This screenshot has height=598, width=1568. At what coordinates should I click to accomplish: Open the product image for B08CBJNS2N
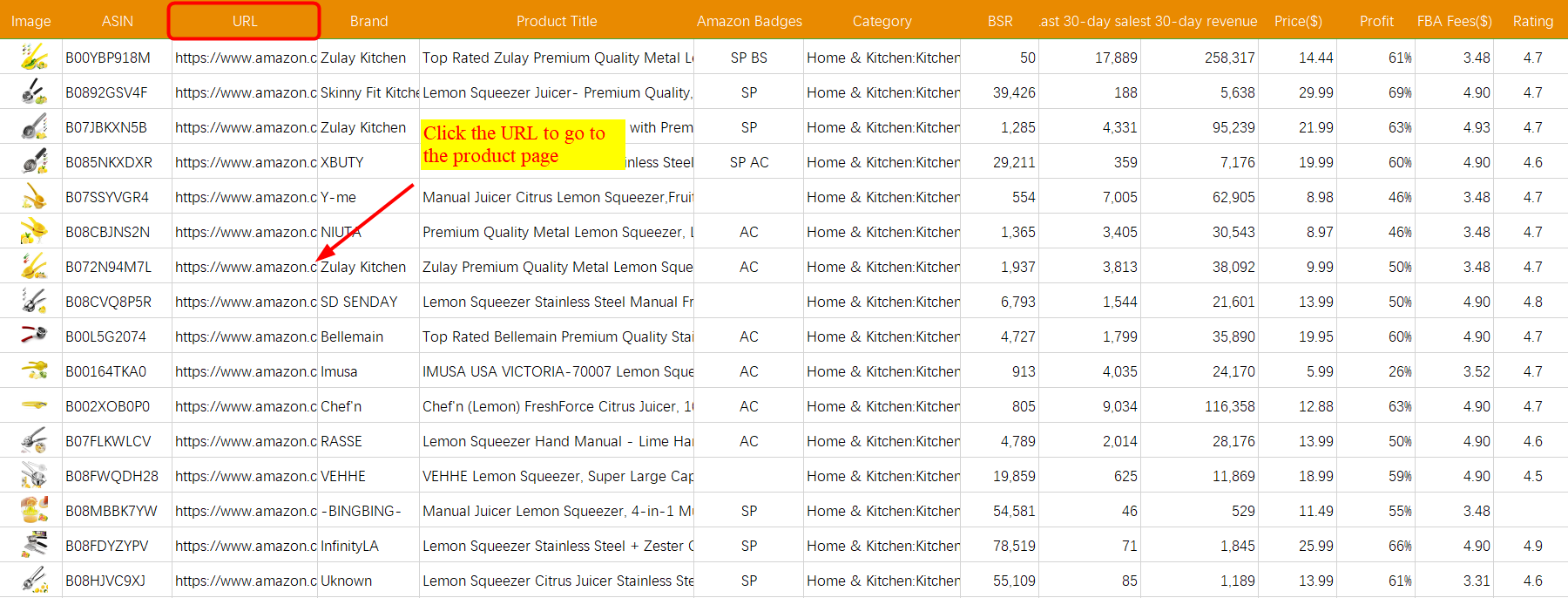(34, 232)
